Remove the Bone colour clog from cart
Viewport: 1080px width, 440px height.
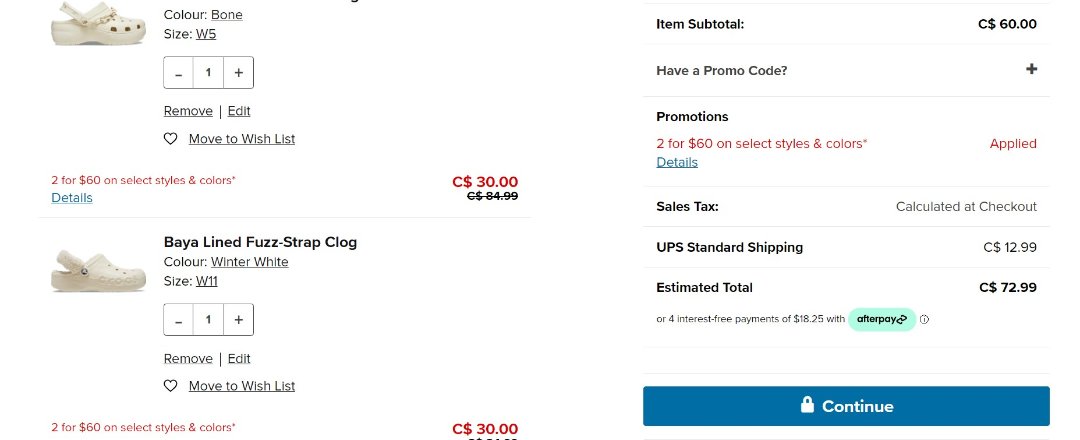coord(188,111)
